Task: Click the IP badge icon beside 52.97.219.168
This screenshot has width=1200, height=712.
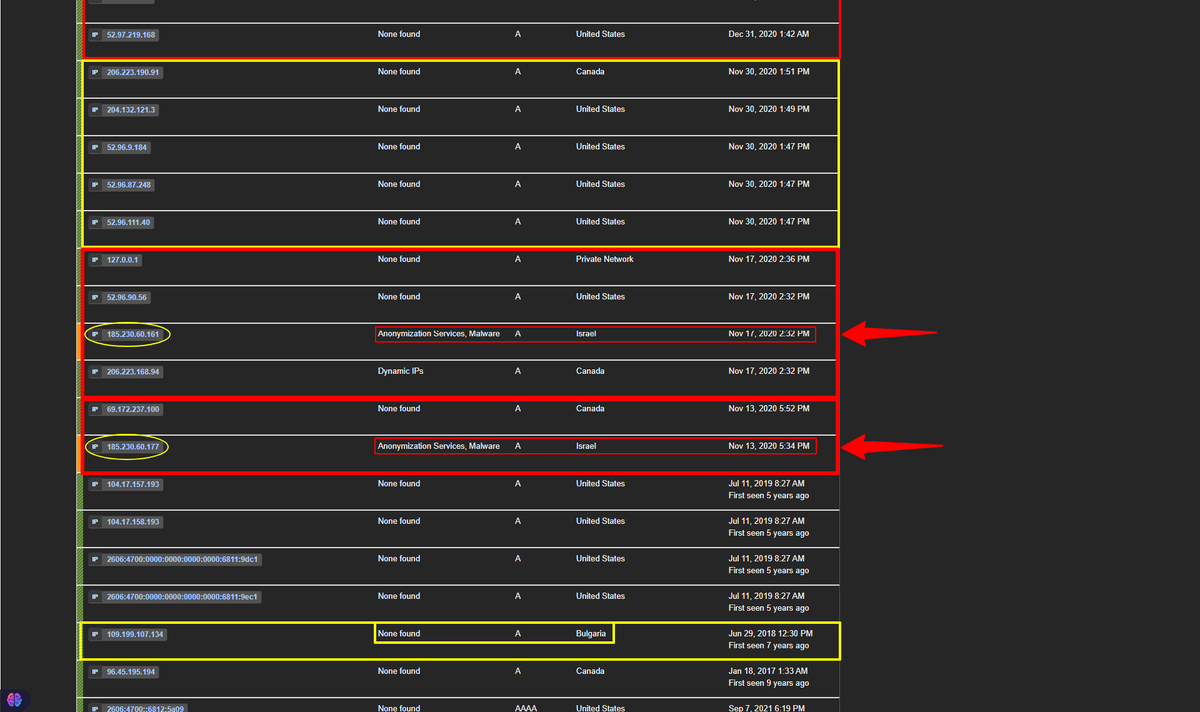Action: point(95,35)
